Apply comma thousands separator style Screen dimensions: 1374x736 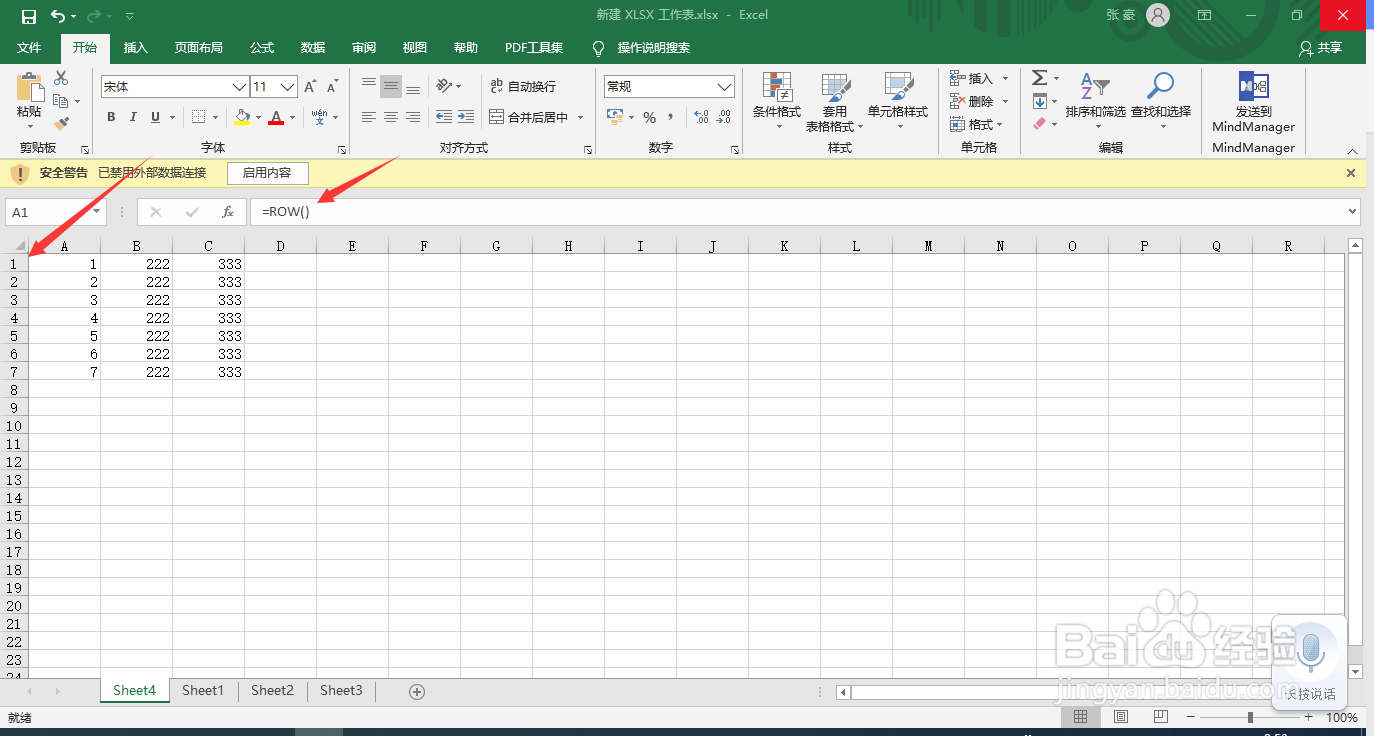(x=670, y=118)
